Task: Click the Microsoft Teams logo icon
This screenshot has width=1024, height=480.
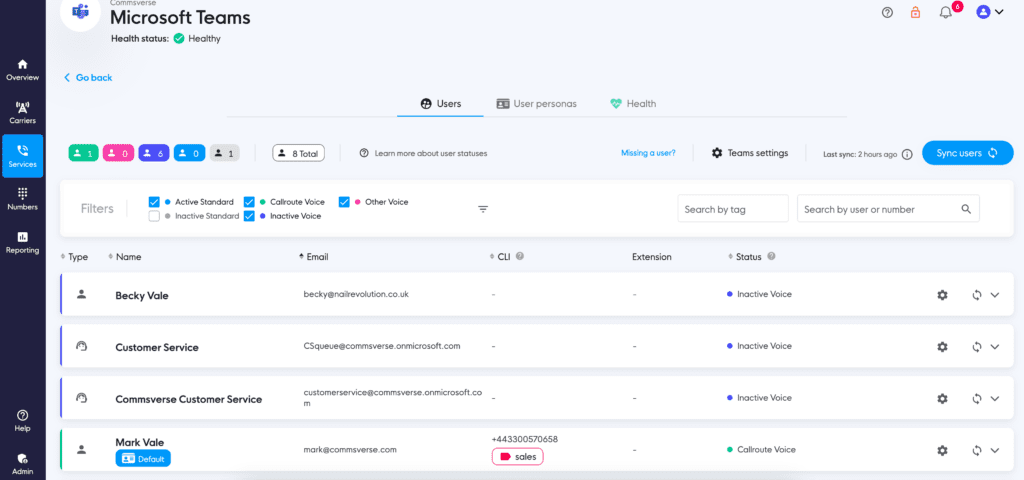Action: tap(81, 11)
